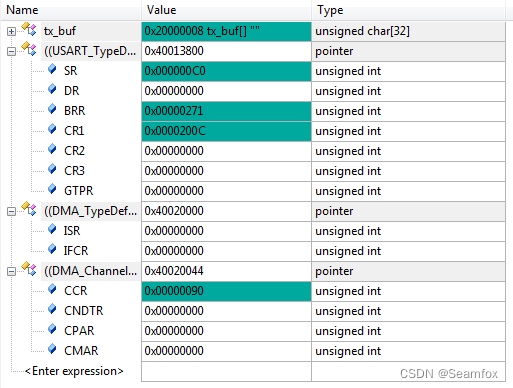Image resolution: width=513 pixels, height=388 pixels.
Task: Click the ISR member diamond icon
Action: click(52, 229)
